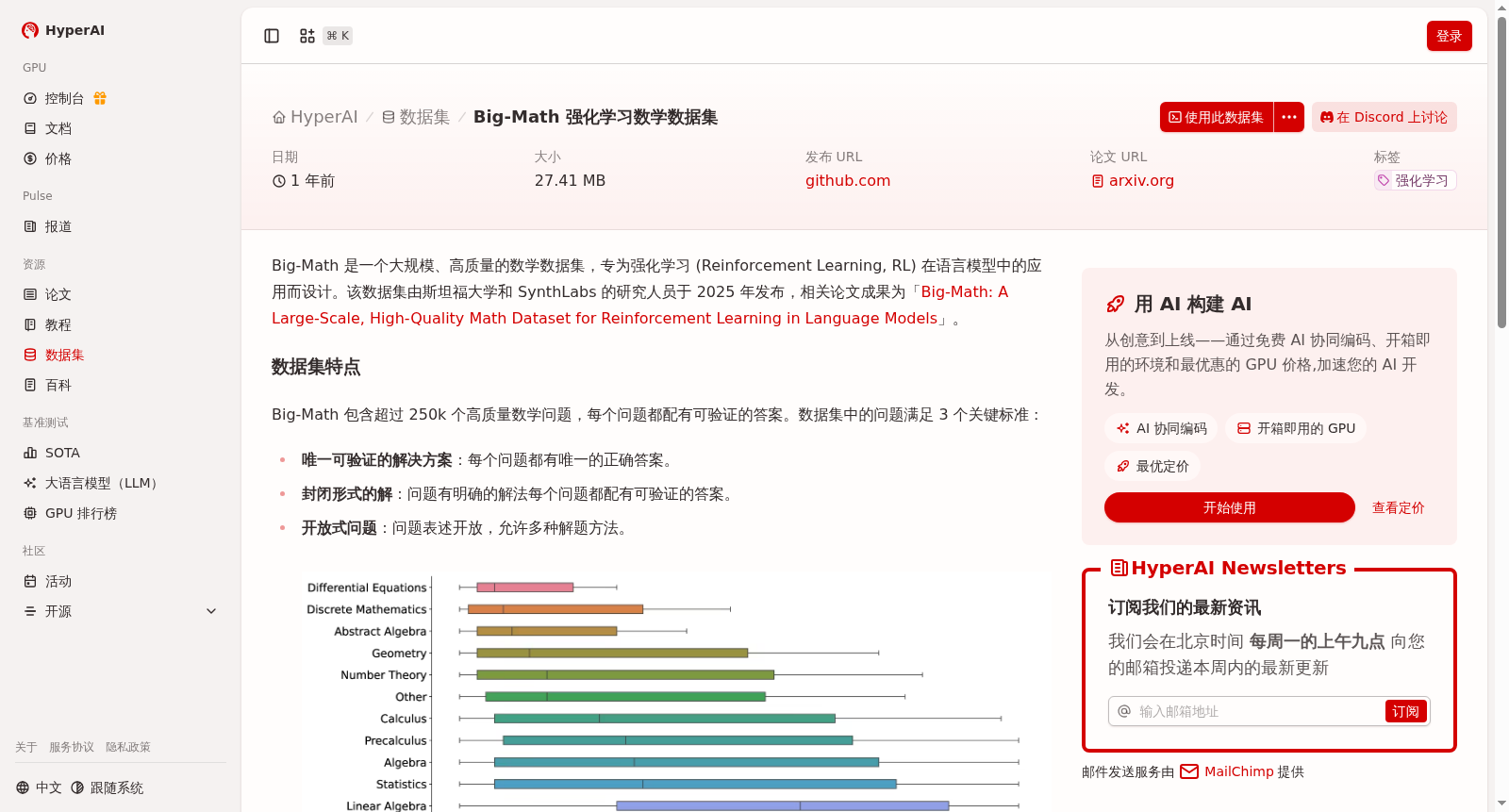
Task: Go to HyperAI breadcrumb home
Action: [x=315, y=117]
